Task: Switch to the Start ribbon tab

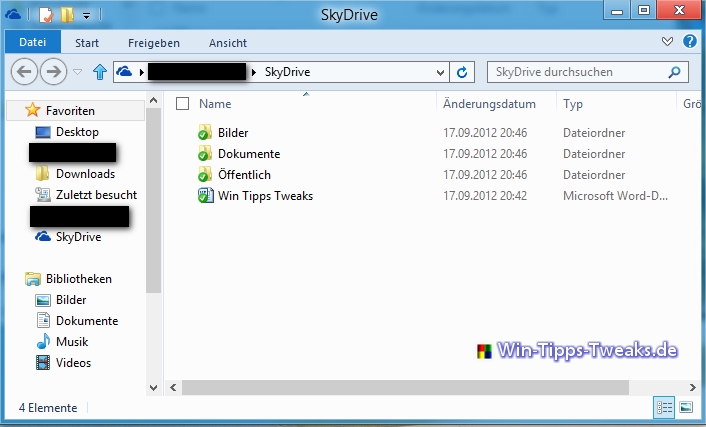Action: click(x=87, y=43)
